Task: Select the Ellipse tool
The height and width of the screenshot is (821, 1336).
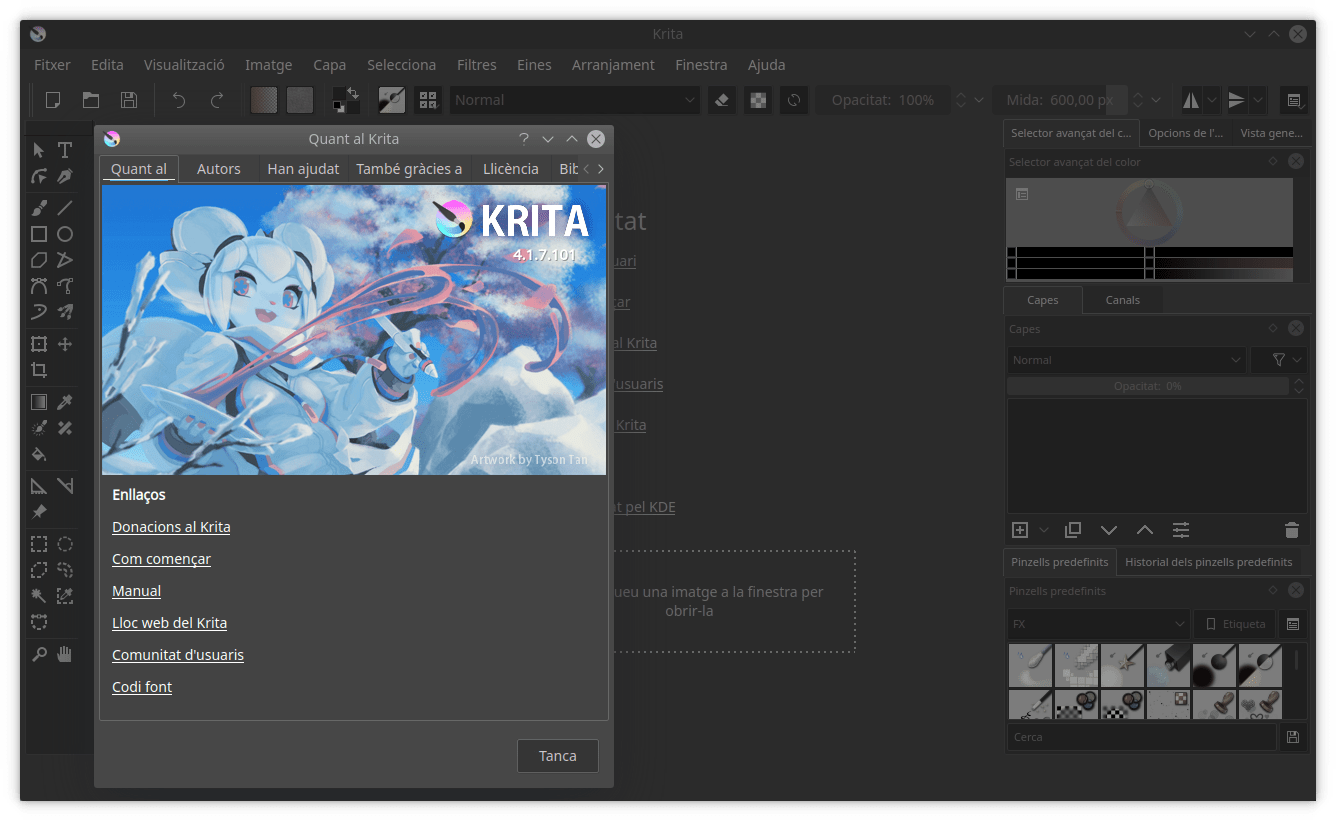Action: 65,234
